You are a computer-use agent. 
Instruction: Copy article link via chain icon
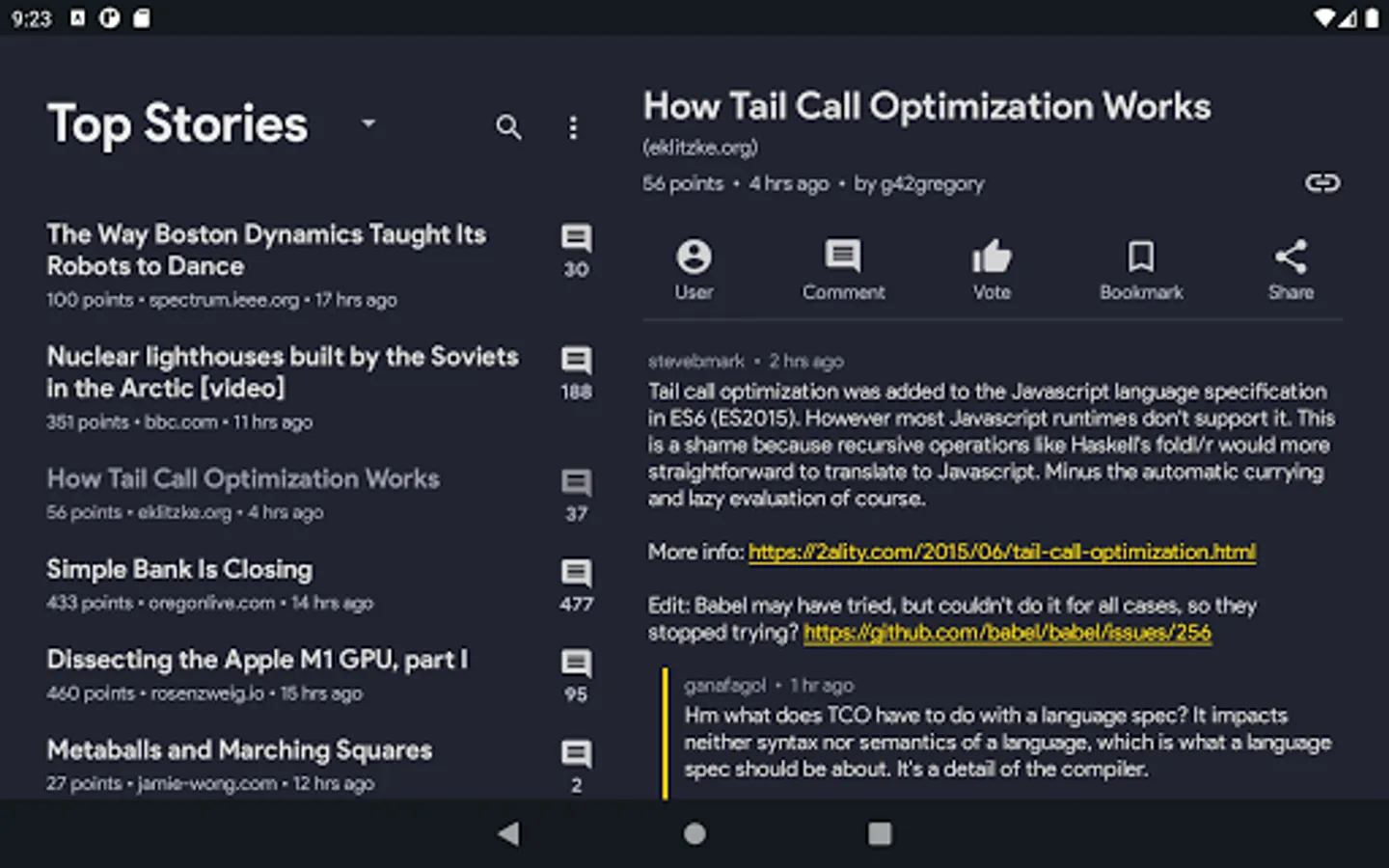(1321, 182)
